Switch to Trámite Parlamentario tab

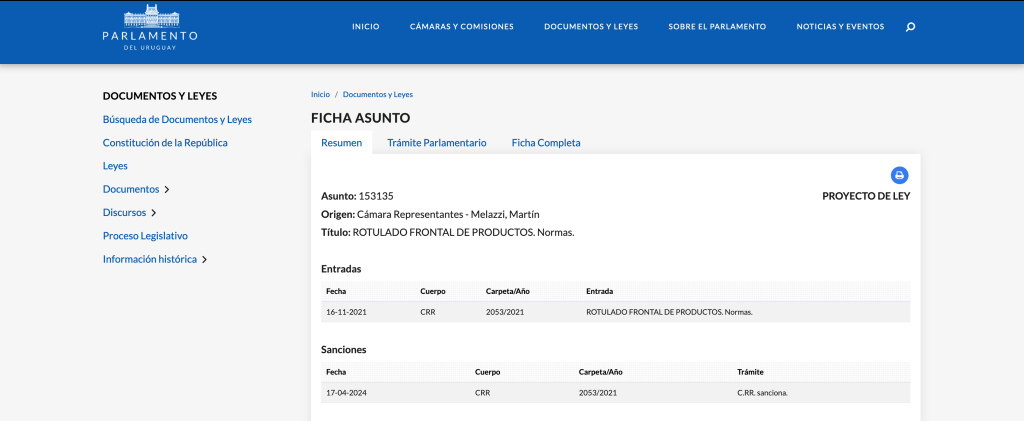(437, 143)
